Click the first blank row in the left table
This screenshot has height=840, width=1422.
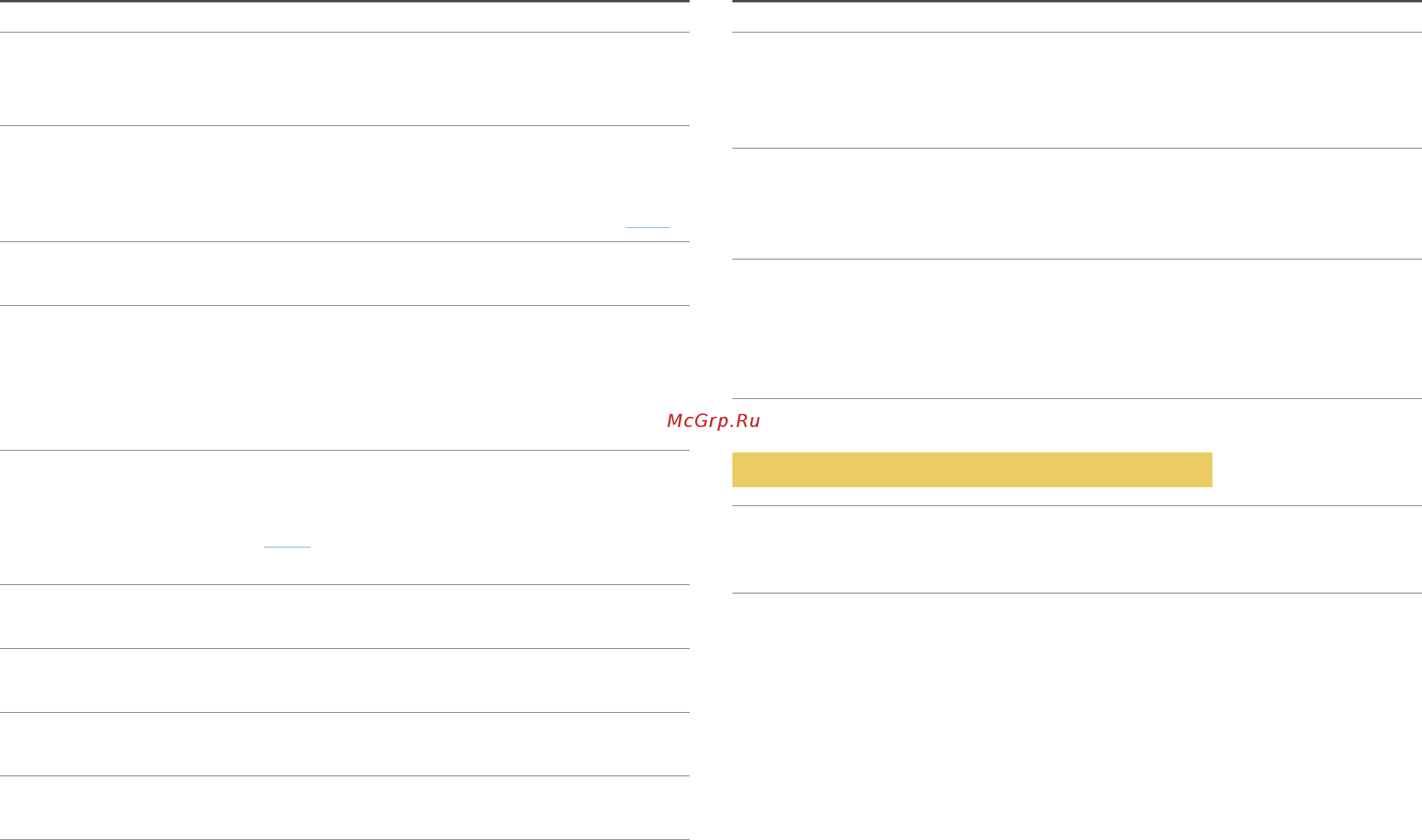(x=345, y=79)
